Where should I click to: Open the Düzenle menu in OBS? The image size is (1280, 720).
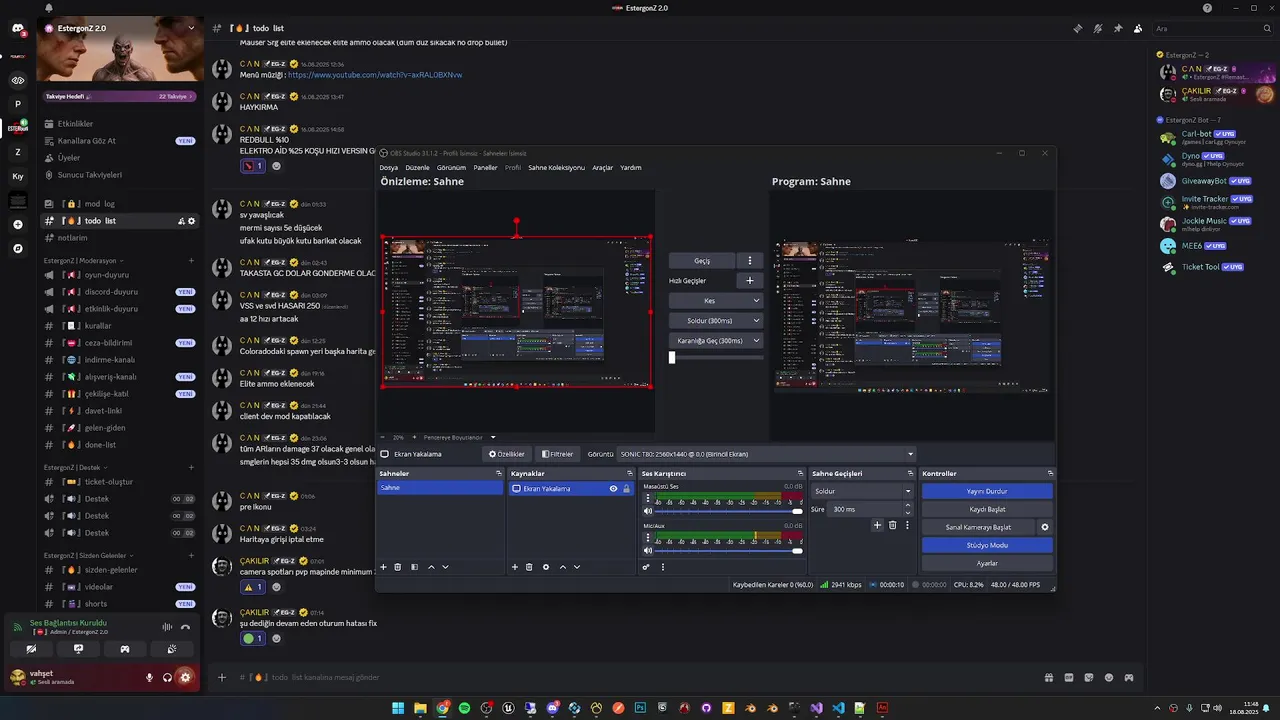click(x=417, y=168)
